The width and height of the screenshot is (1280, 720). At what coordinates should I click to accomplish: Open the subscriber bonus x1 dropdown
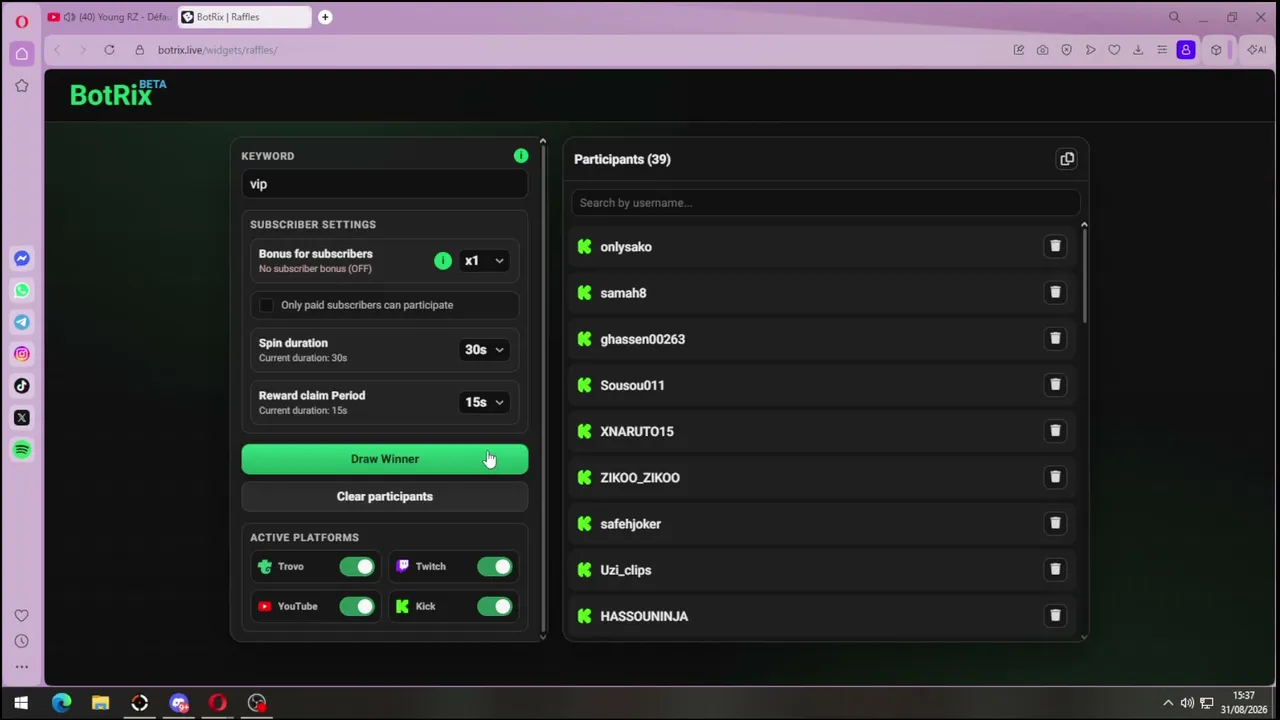[484, 261]
